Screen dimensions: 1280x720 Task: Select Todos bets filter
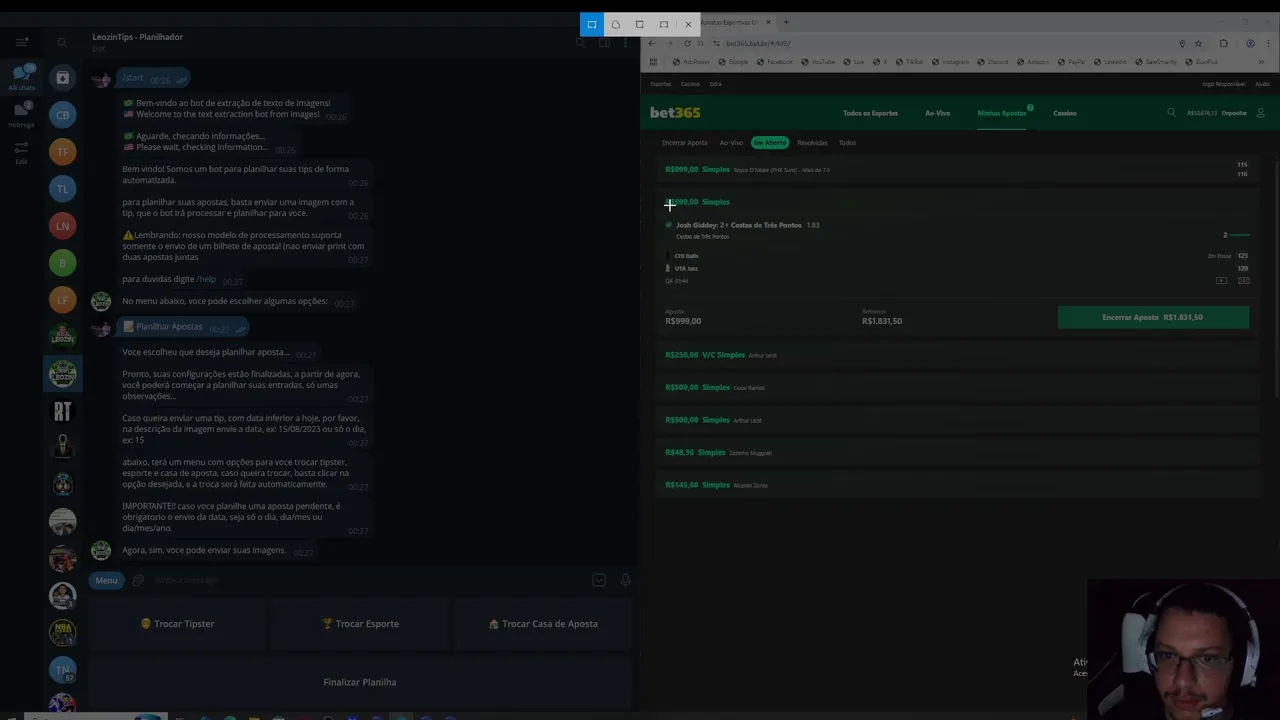point(847,143)
